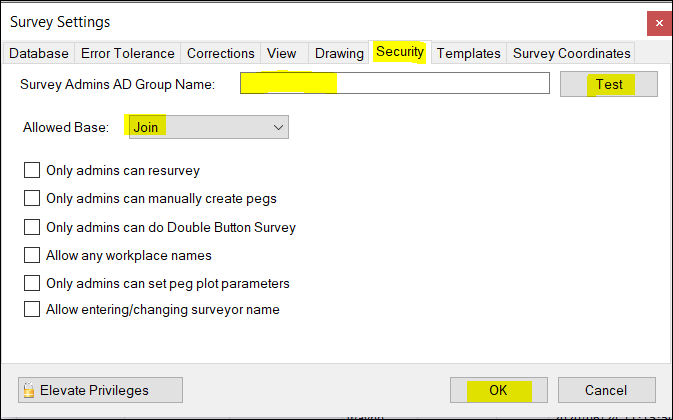673x420 pixels.
Task: Toggle Only admins can do Double Button Survey
Action: 32,227
